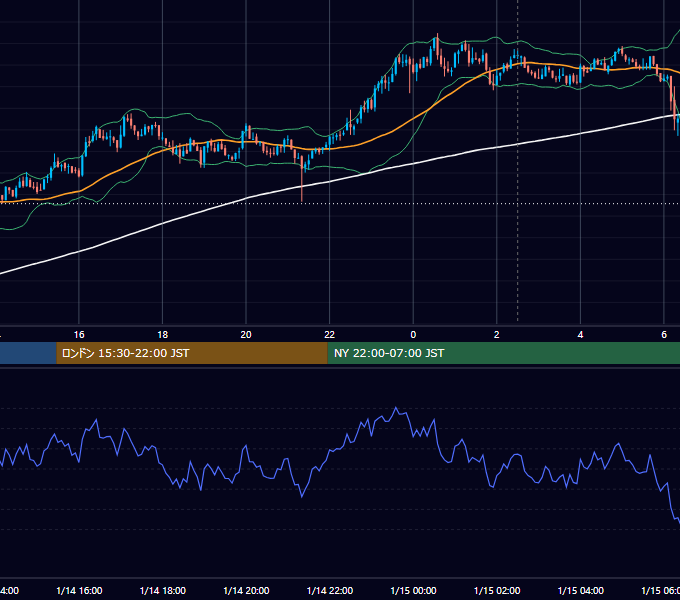This screenshot has height=600, width=680.
Task: Click the '1/14 16:00' date label
Action: point(79,591)
